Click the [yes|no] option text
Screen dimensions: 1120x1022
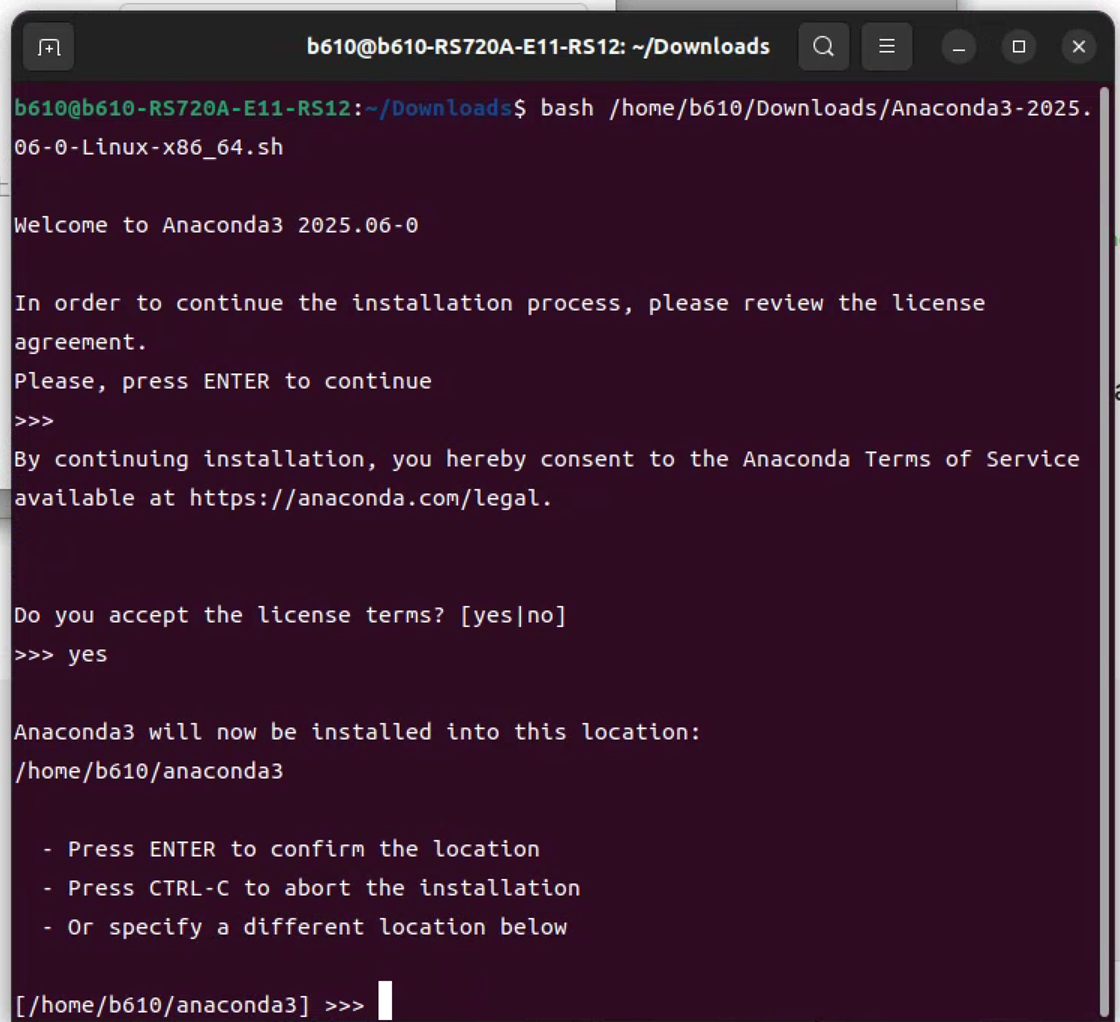tap(513, 615)
